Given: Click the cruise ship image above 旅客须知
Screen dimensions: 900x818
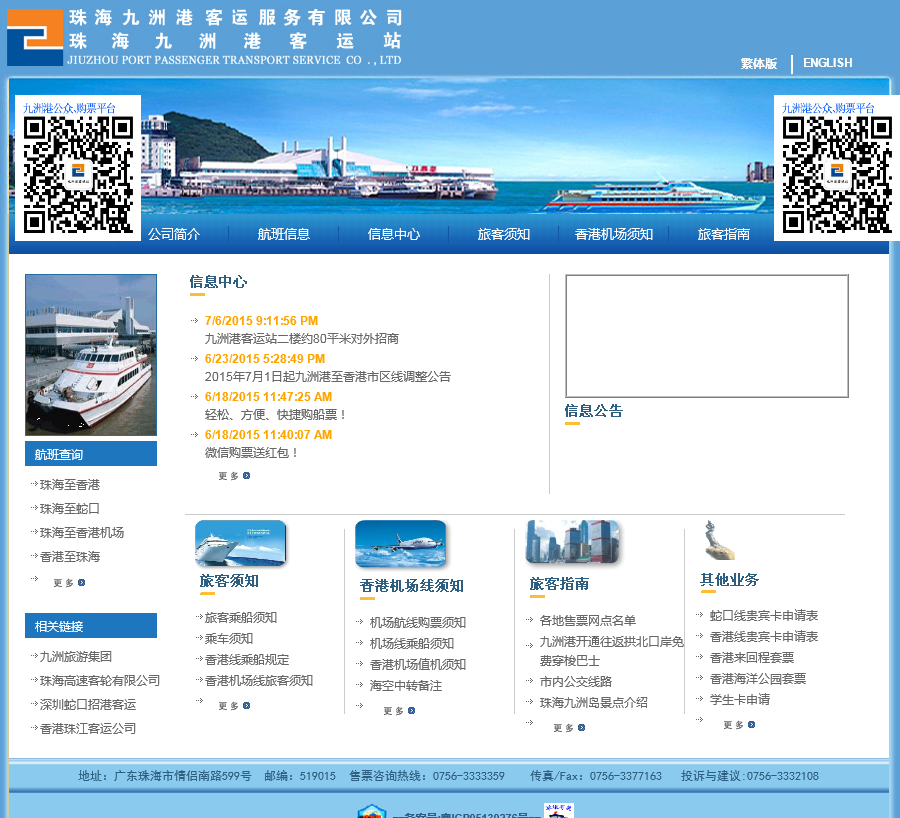Looking at the screenshot, I should [x=240, y=543].
